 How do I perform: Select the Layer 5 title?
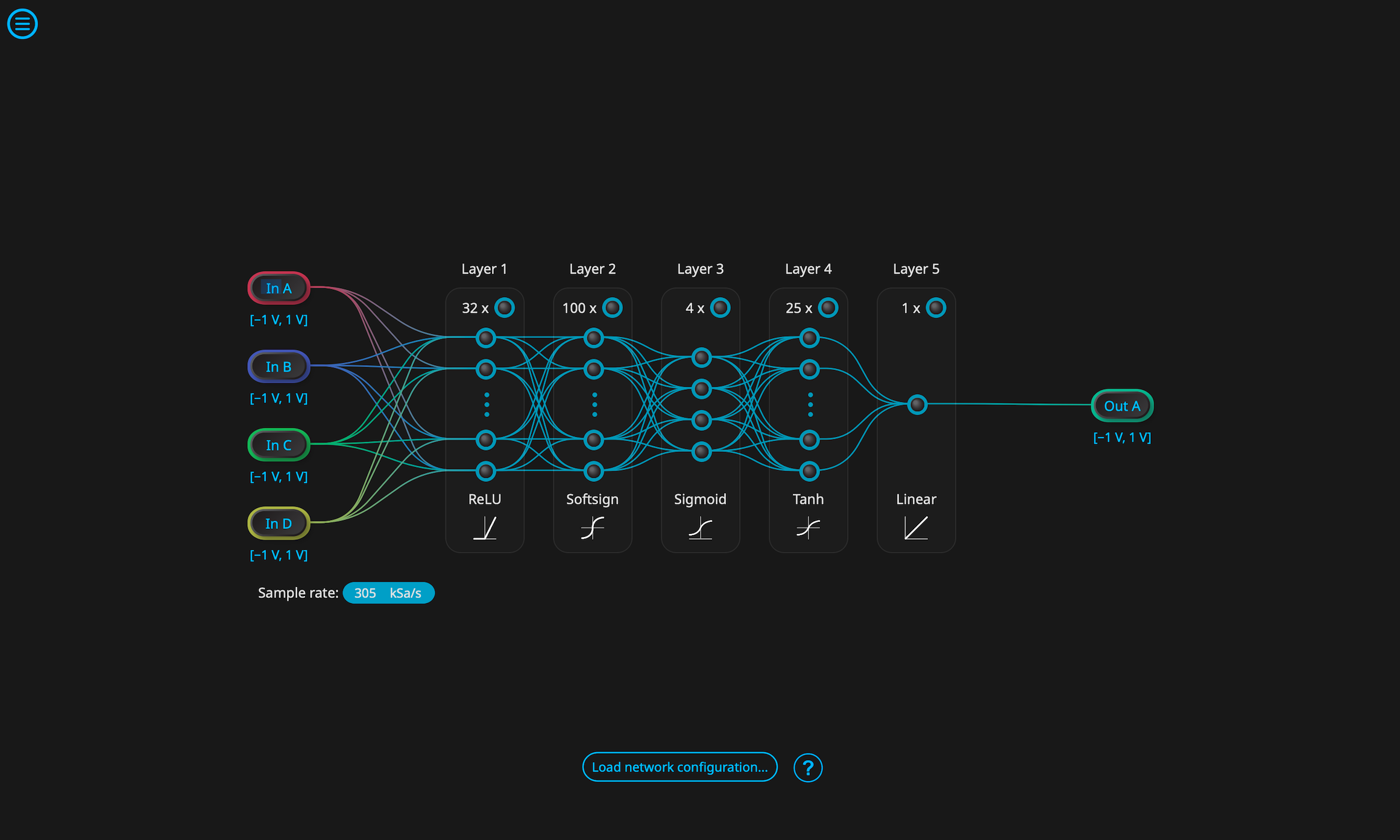click(916, 269)
